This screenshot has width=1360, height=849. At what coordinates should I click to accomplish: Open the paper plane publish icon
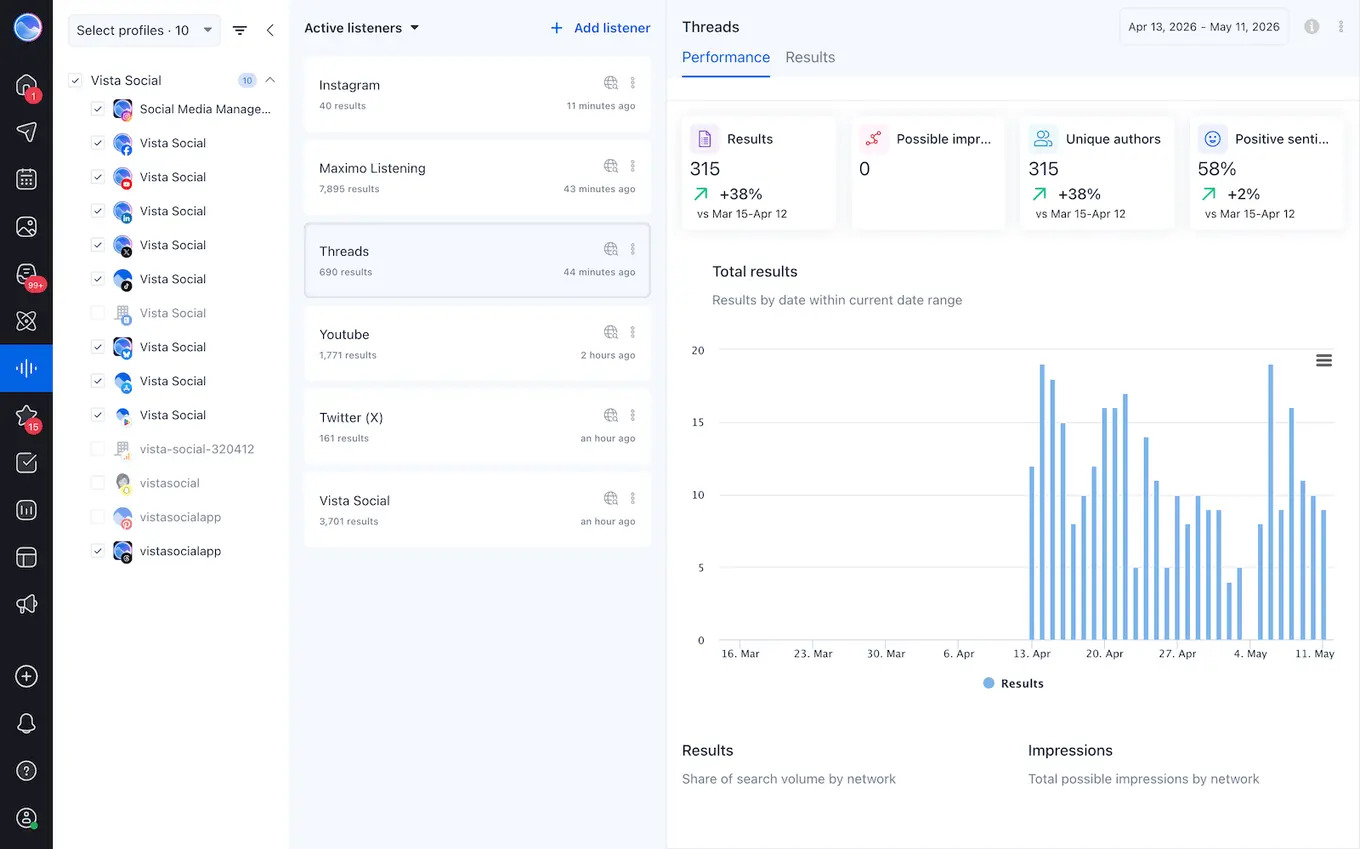(x=27, y=132)
